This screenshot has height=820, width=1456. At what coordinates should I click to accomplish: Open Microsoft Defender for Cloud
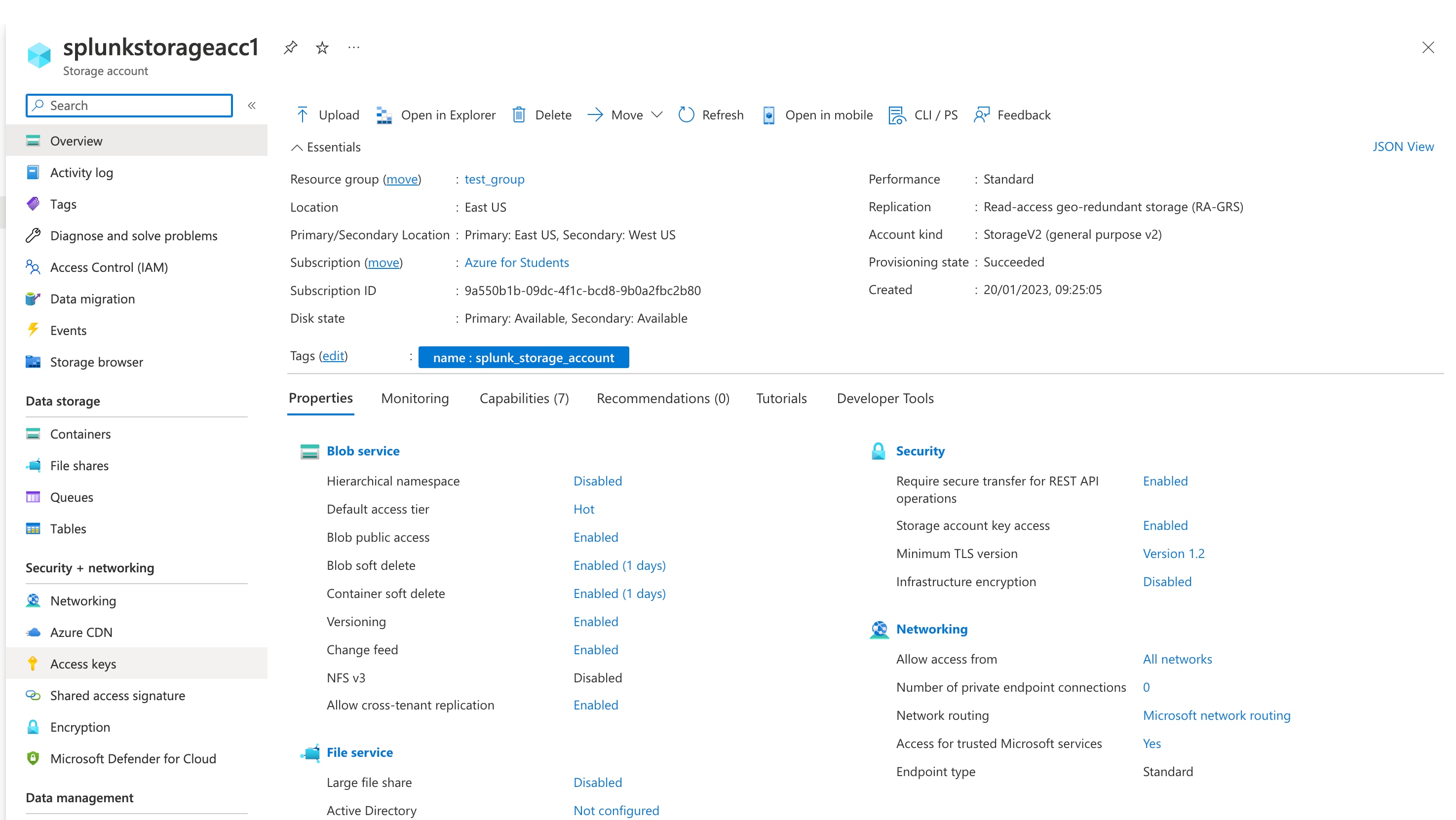[x=136, y=759]
